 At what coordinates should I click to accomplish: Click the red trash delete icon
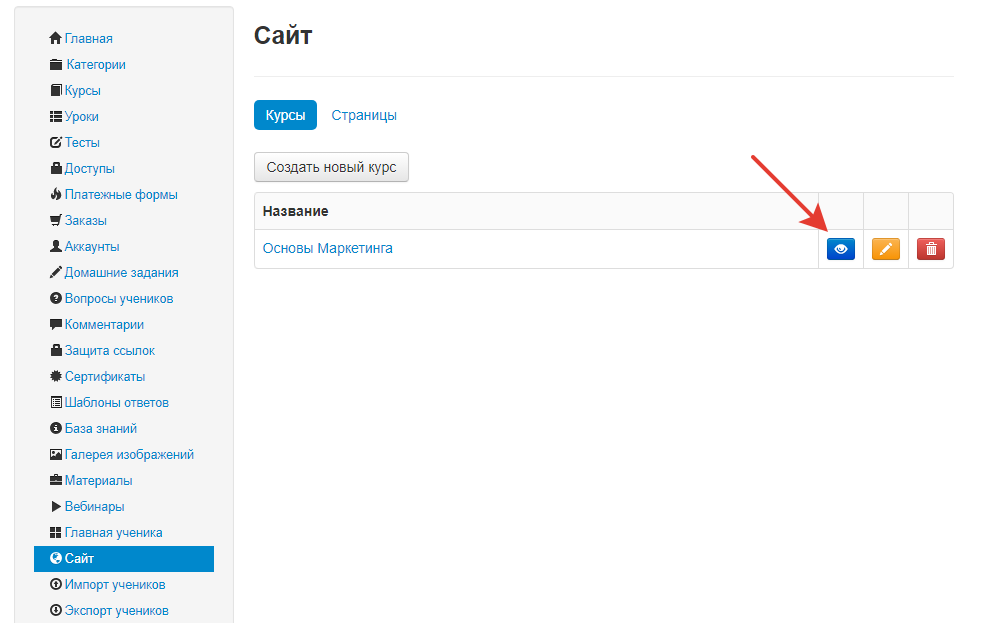(930, 249)
